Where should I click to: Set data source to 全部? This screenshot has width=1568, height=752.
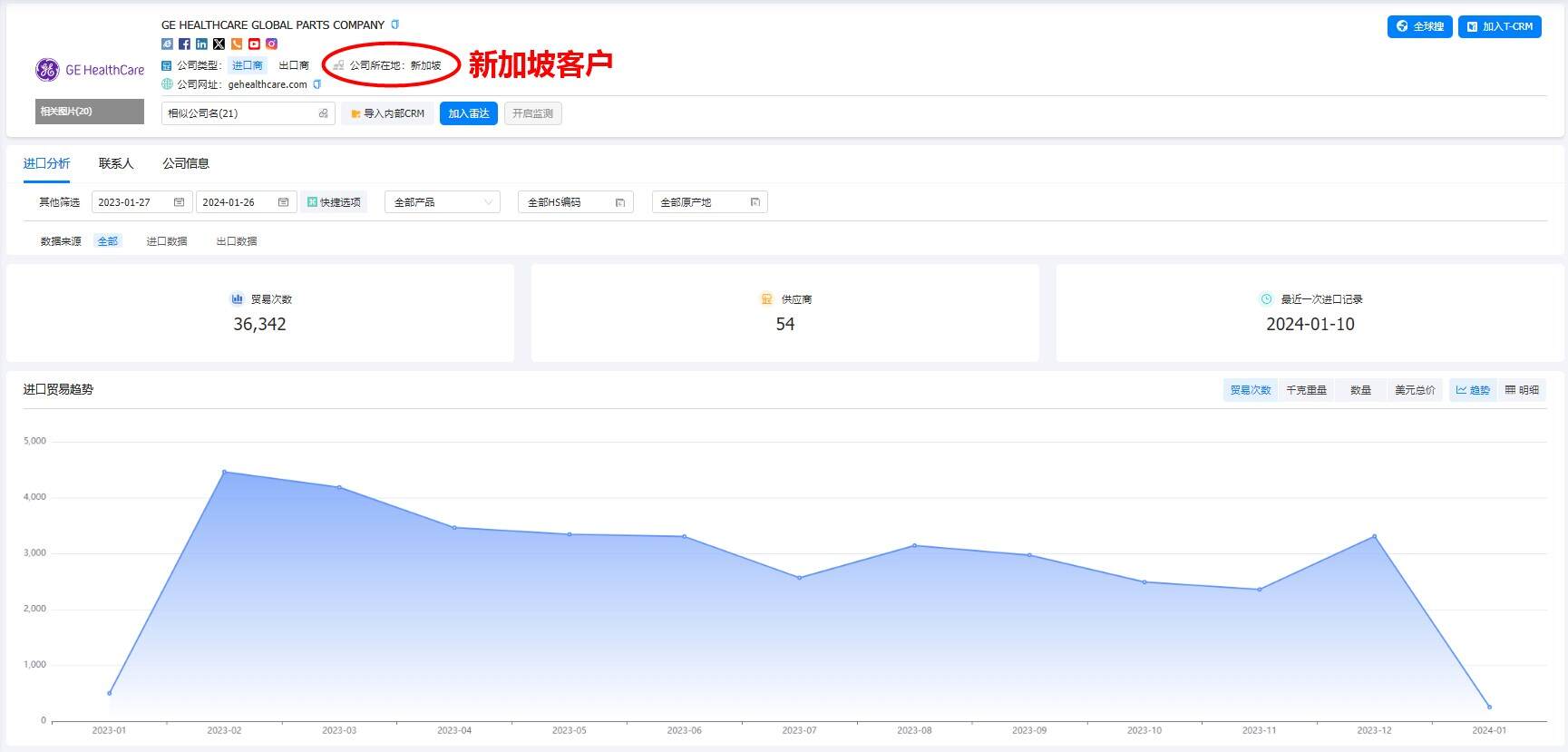[108, 241]
